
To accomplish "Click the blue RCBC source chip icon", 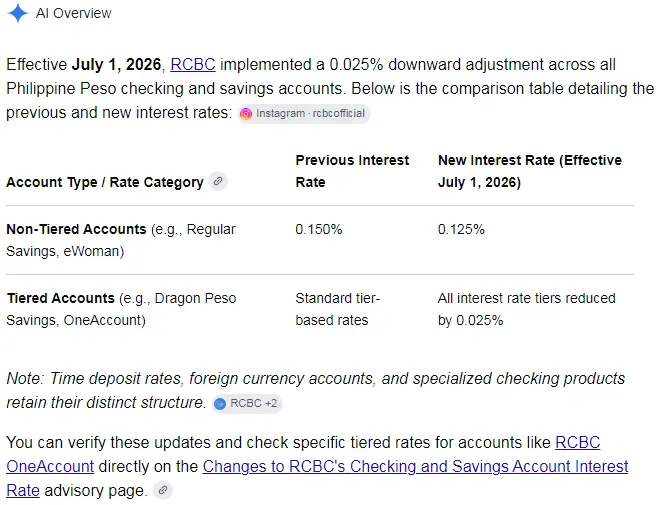I will 220,404.
